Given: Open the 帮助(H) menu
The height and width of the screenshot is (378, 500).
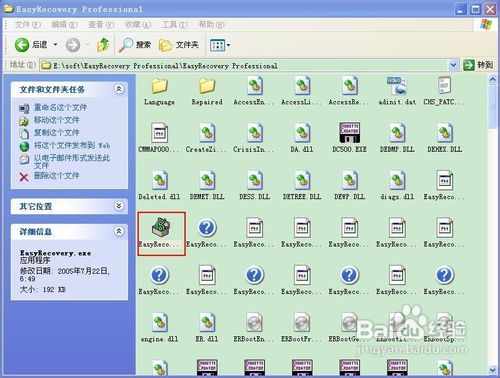Looking at the screenshot, I should click(x=212, y=25).
